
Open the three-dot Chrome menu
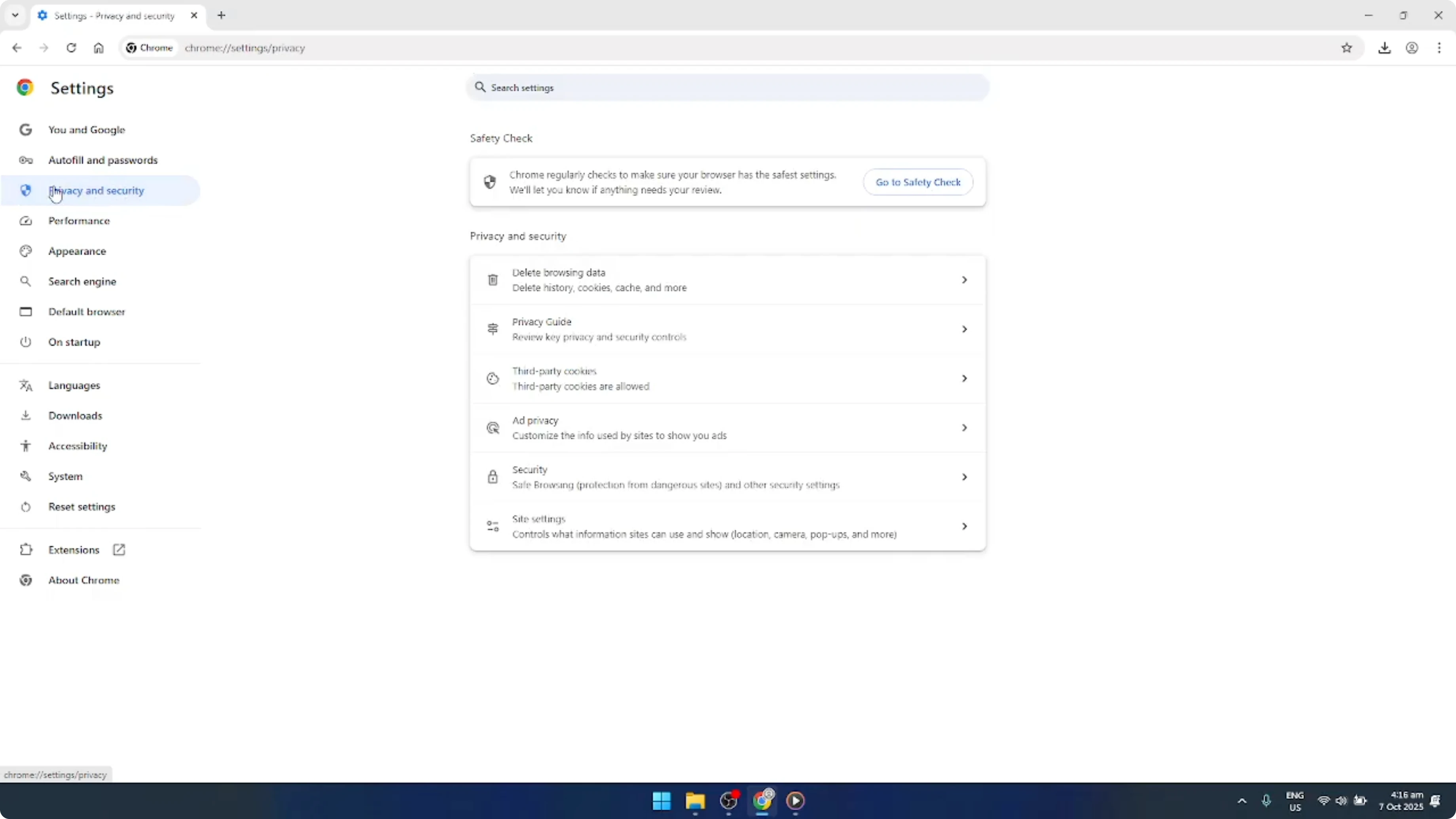point(1440,48)
